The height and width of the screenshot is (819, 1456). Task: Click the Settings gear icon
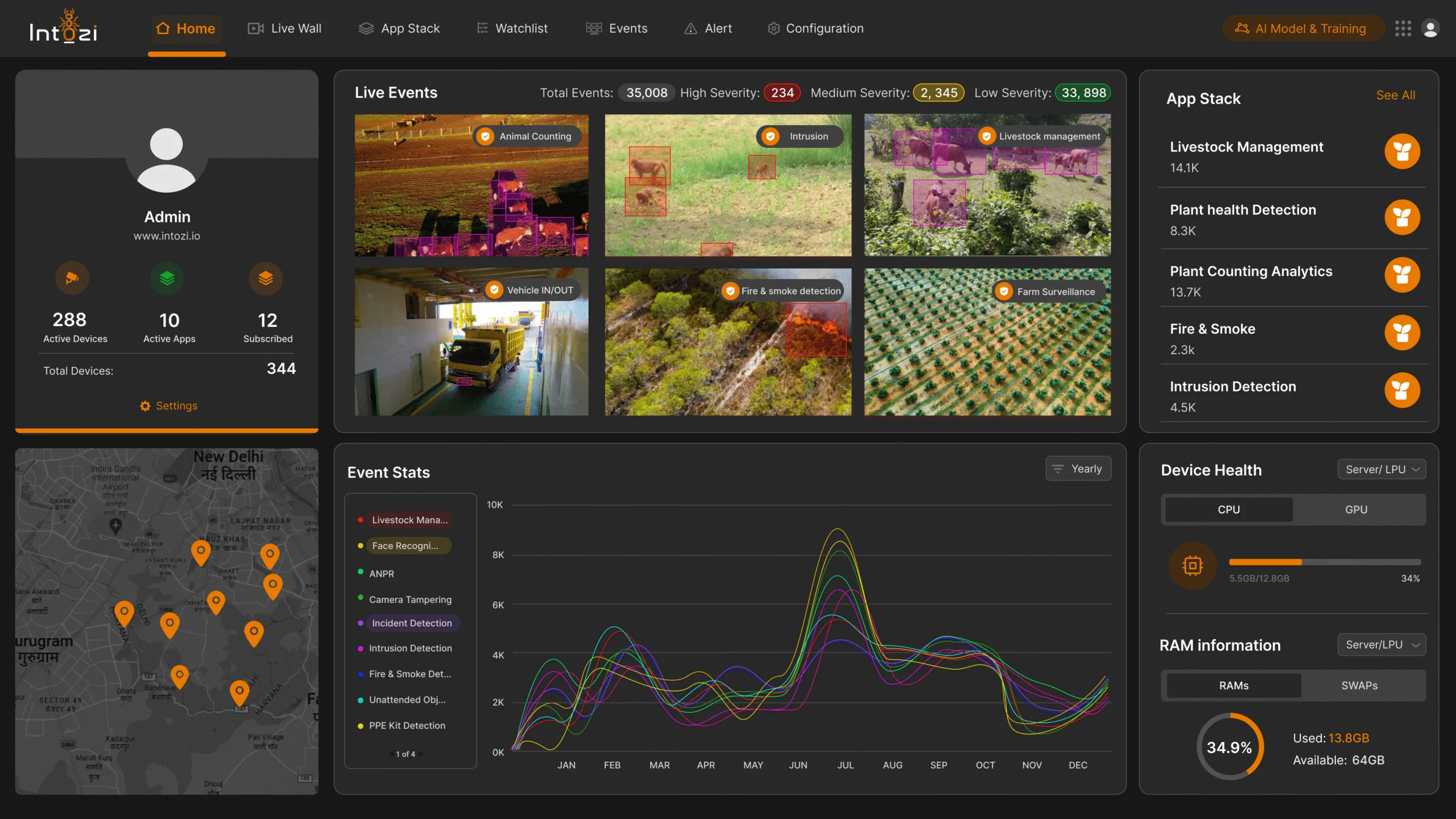pyautogui.click(x=145, y=406)
